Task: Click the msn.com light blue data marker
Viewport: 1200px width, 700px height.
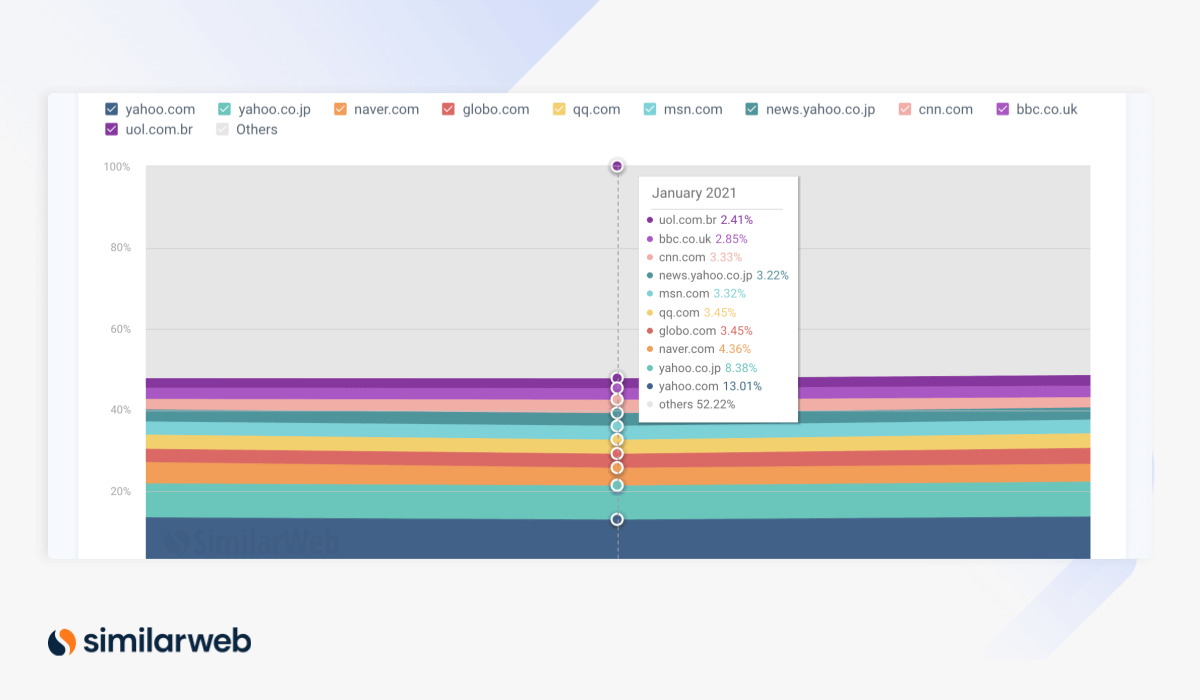Action: (617, 426)
